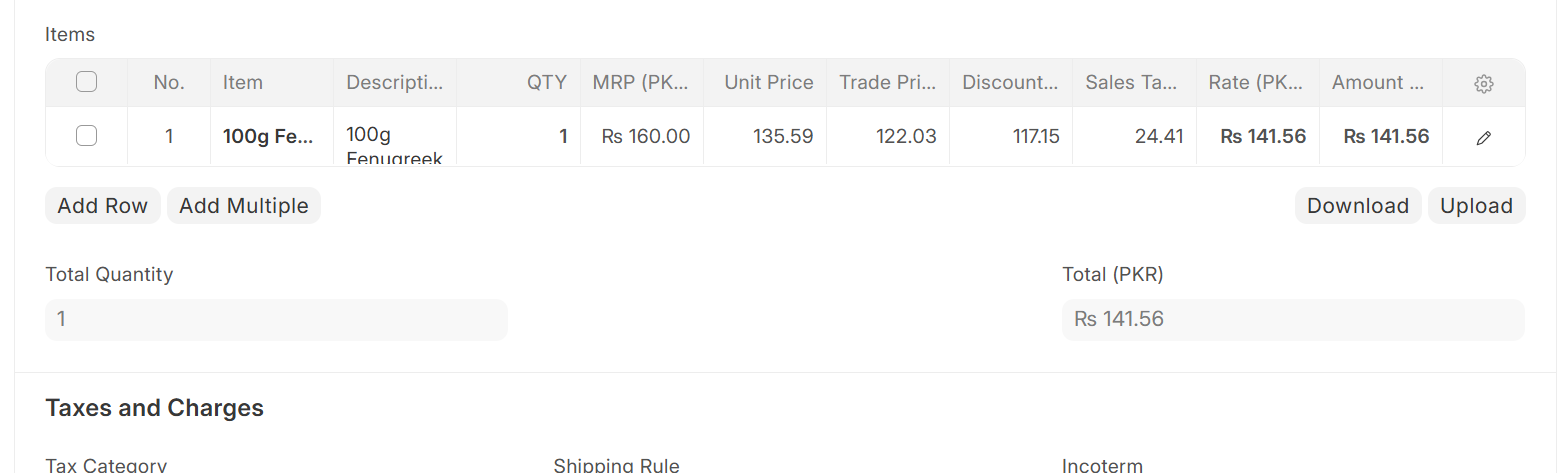Select Discount cell showing 117.15
Screen dimensions: 1557x473
1011,136
